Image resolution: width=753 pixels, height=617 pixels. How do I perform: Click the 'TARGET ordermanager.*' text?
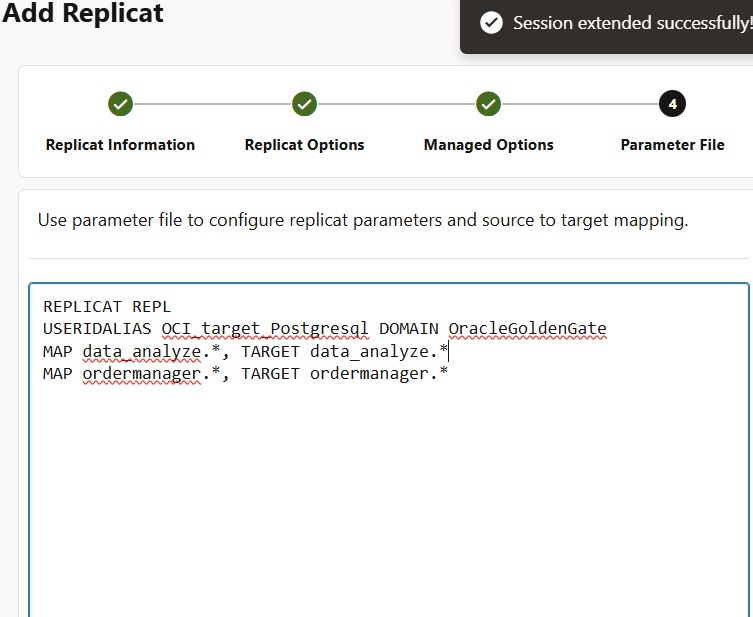click(x=344, y=374)
